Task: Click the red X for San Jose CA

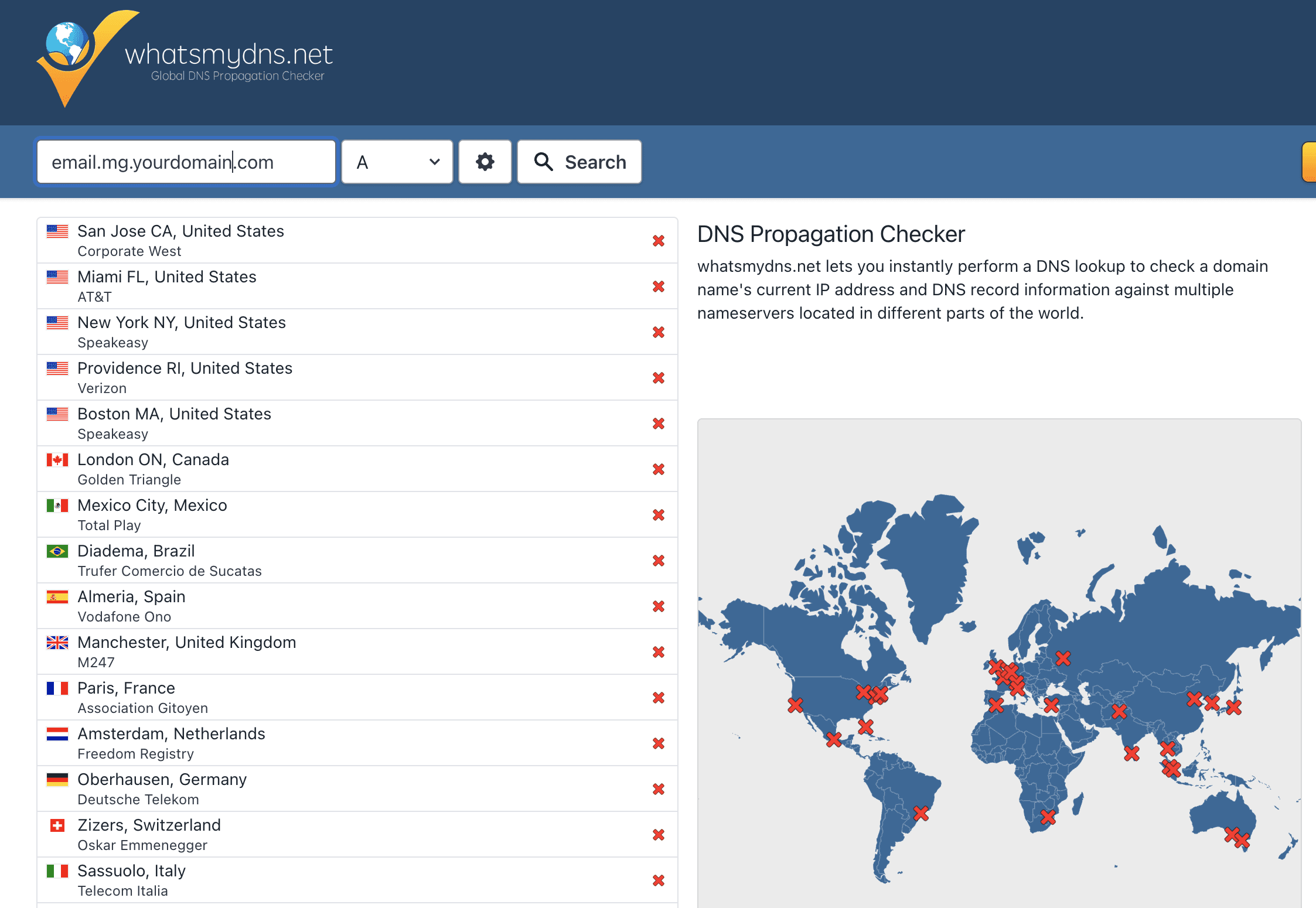Action: tap(659, 241)
